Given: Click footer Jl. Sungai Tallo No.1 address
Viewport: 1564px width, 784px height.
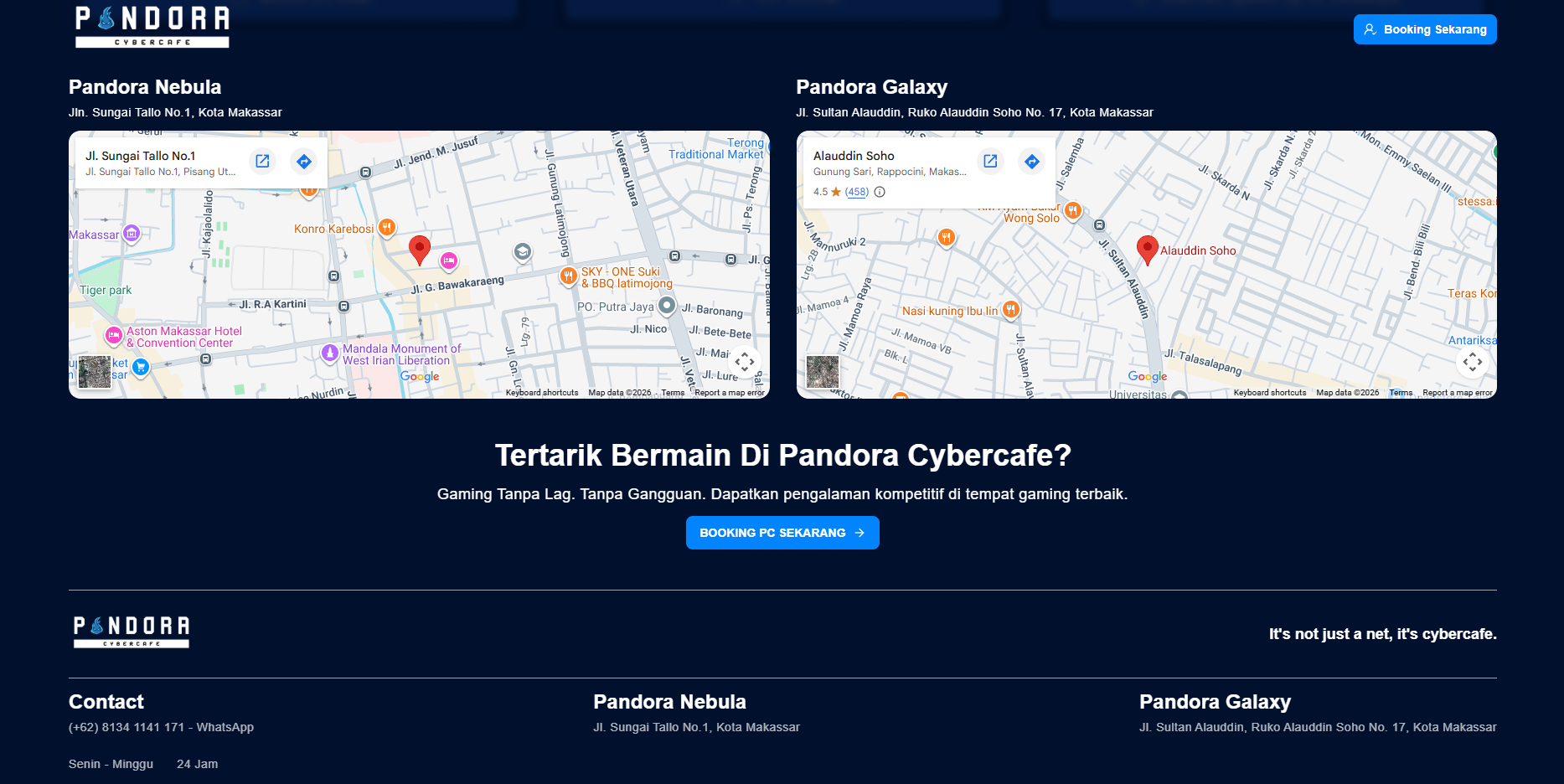Looking at the screenshot, I should [696, 727].
